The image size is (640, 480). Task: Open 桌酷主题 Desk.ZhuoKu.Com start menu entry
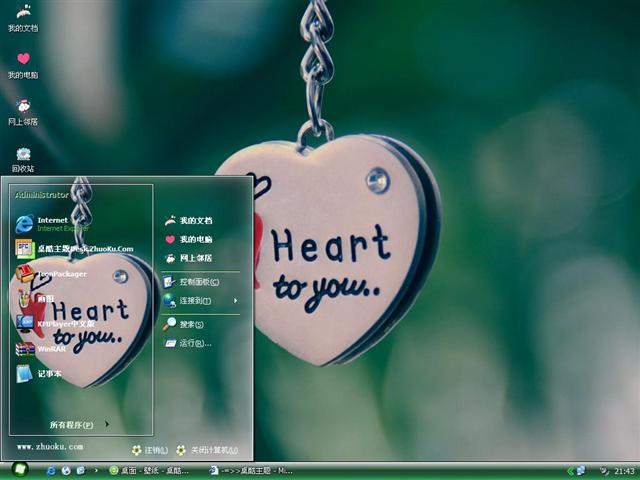coord(74,249)
